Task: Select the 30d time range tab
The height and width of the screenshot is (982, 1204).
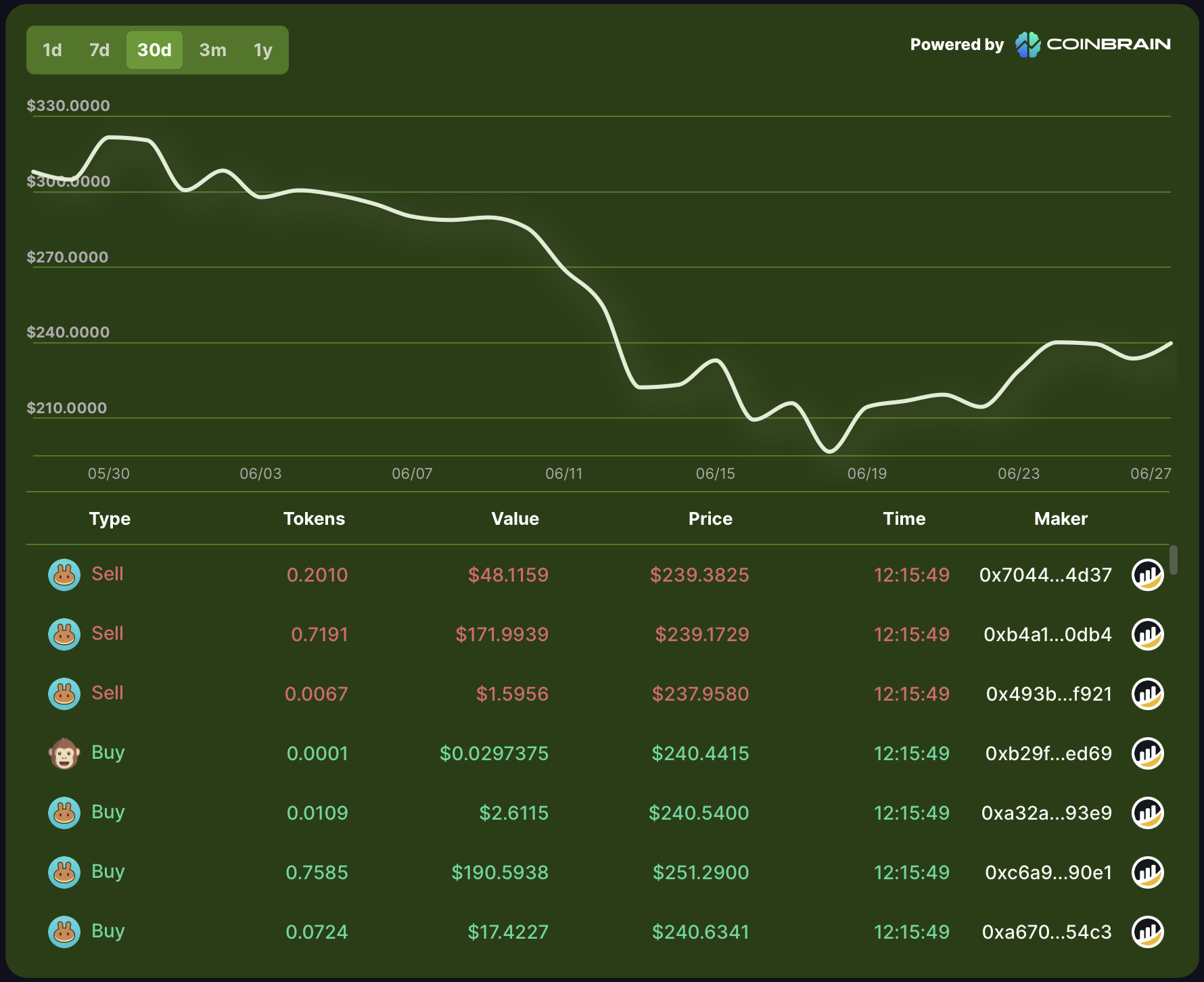Action: pos(154,50)
